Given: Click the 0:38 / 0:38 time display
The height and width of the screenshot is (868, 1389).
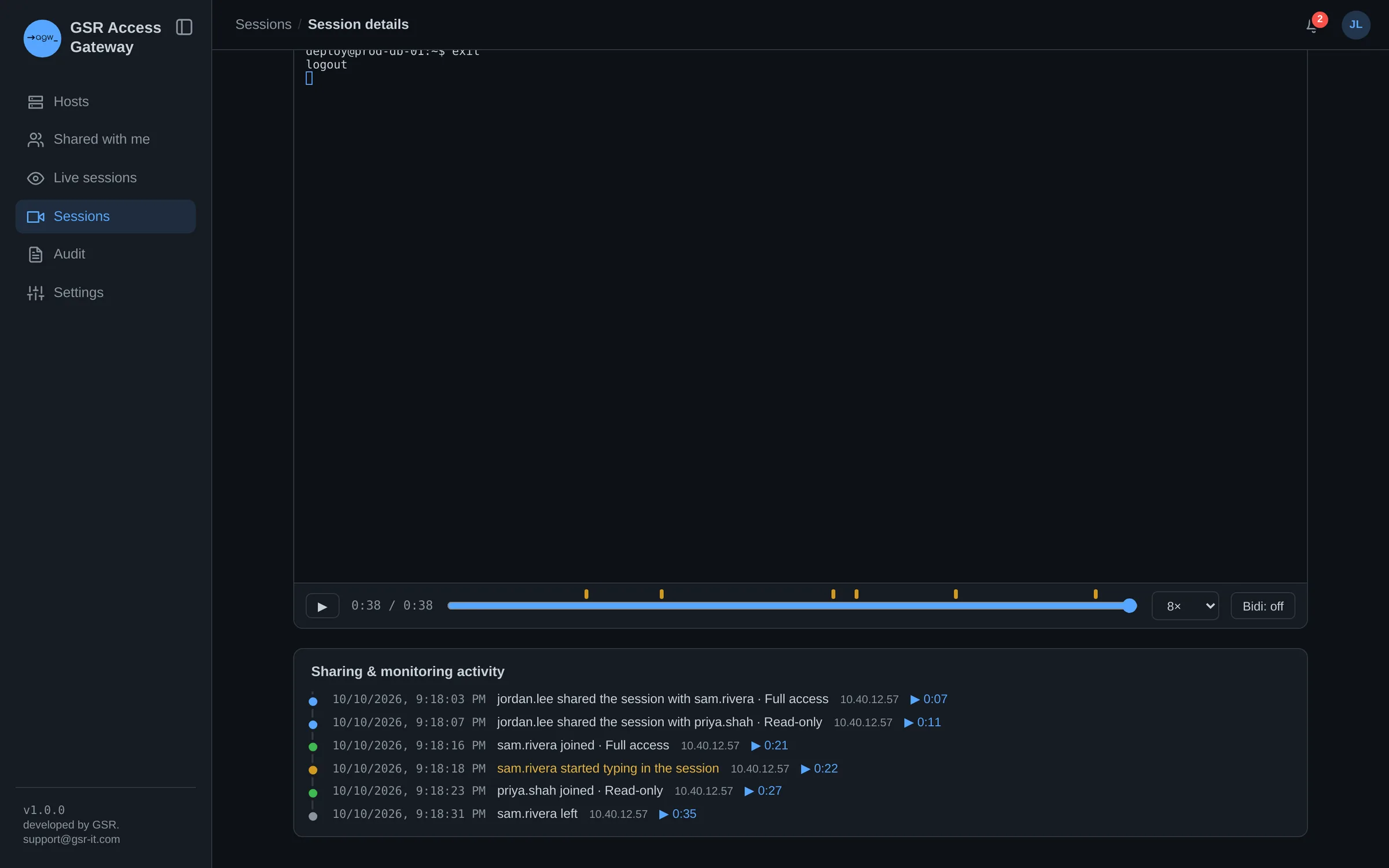Looking at the screenshot, I should coord(392,605).
